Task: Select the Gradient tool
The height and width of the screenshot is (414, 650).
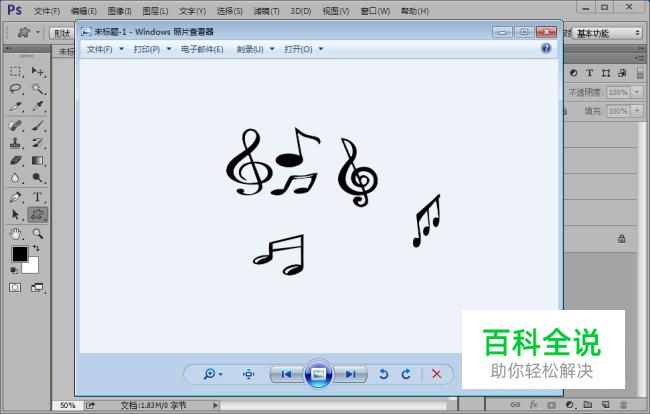Action: [38, 160]
